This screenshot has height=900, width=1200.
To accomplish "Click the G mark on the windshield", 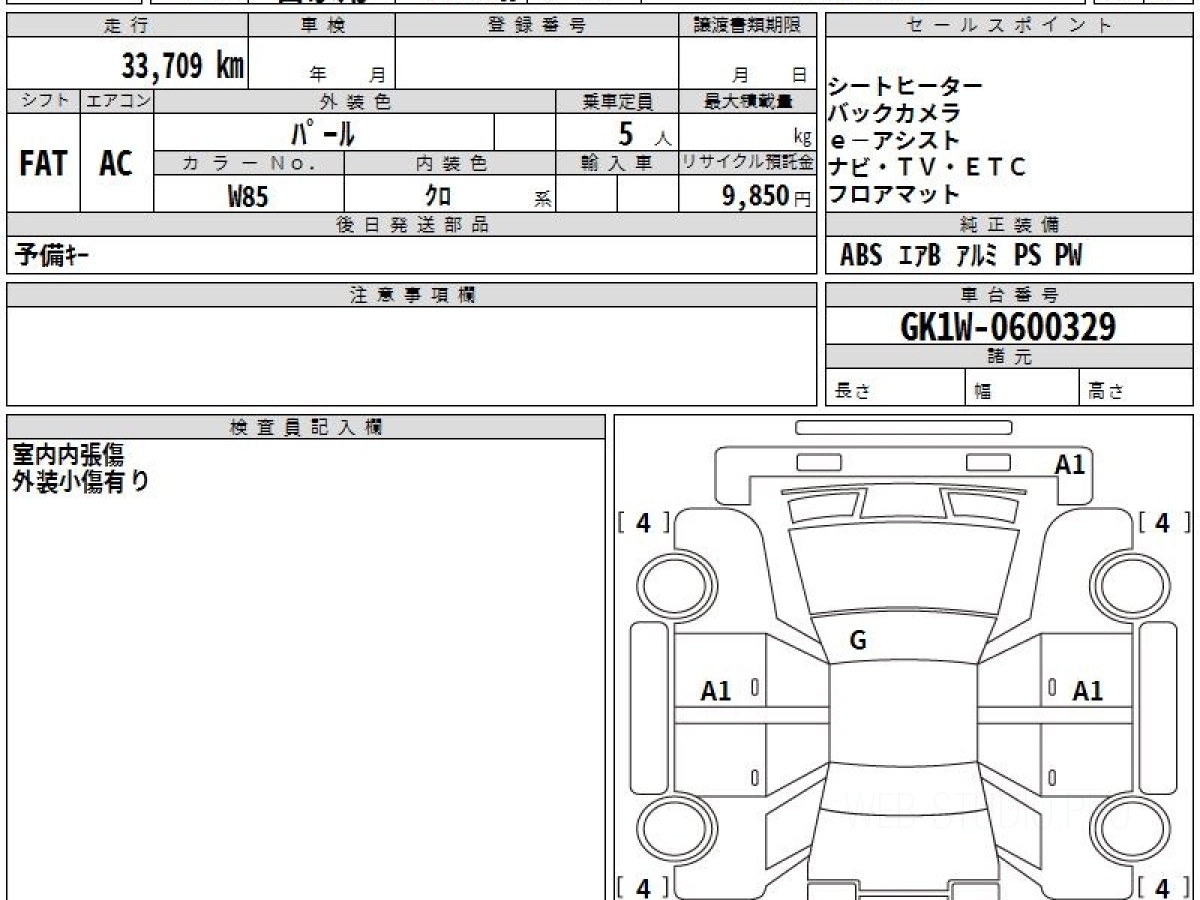I will (x=857, y=641).
